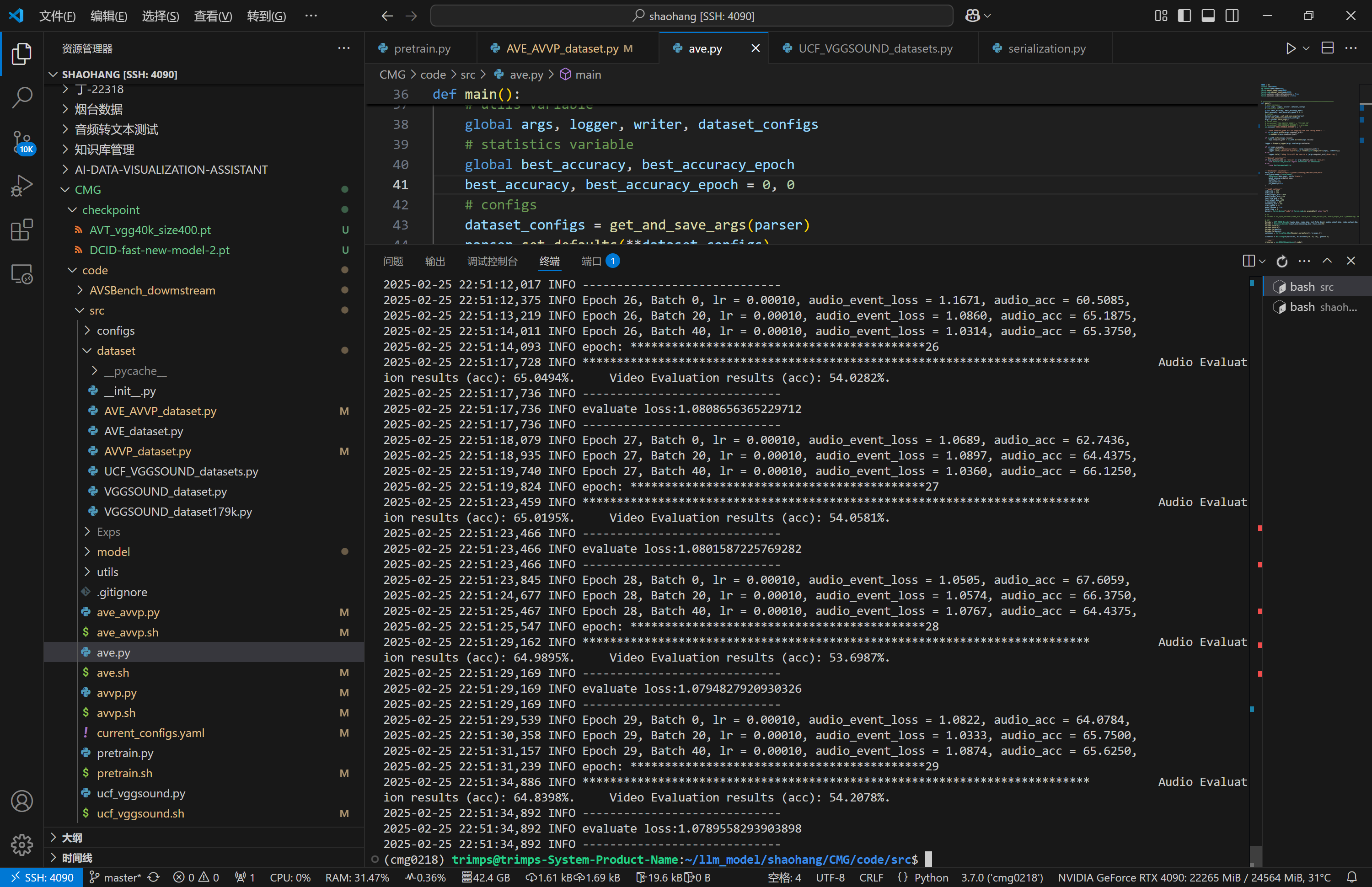This screenshot has width=1372, height=887.
Task: Toggle the secondary side bar layout button
Action: click(x=1232, y=16)
